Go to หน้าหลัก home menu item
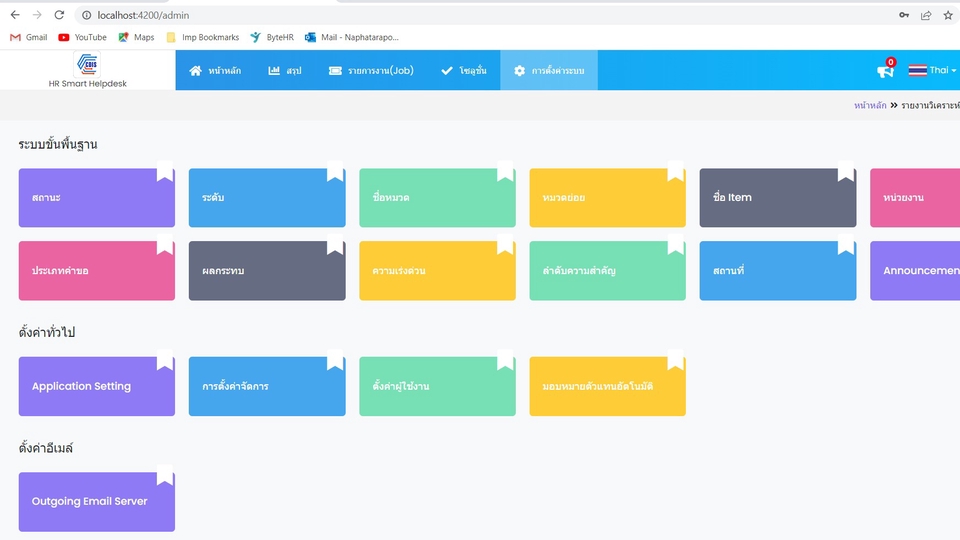The image size is (960, 540). pos(215,70)
